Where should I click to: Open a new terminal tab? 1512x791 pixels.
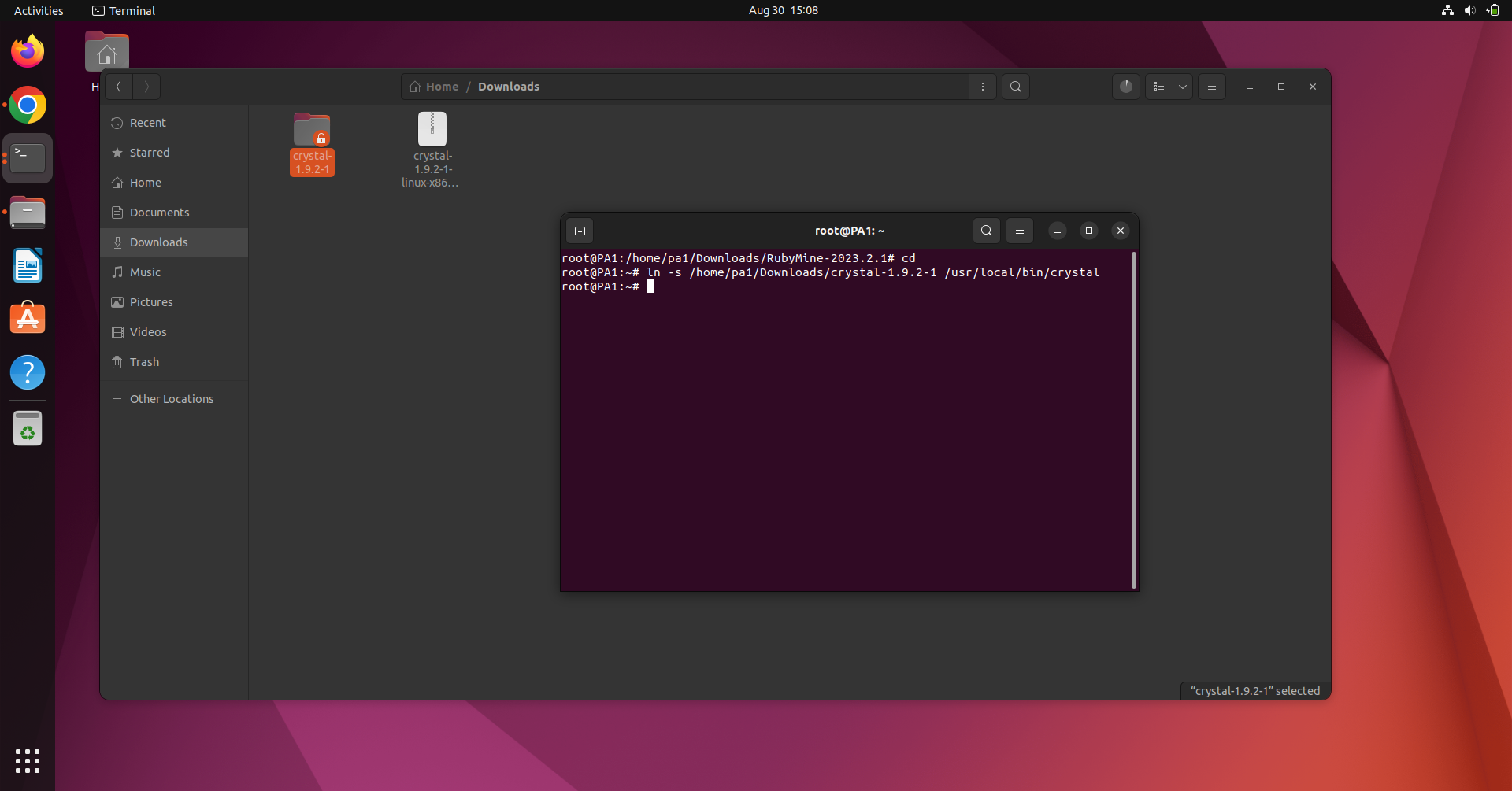(x=580, y=231)
